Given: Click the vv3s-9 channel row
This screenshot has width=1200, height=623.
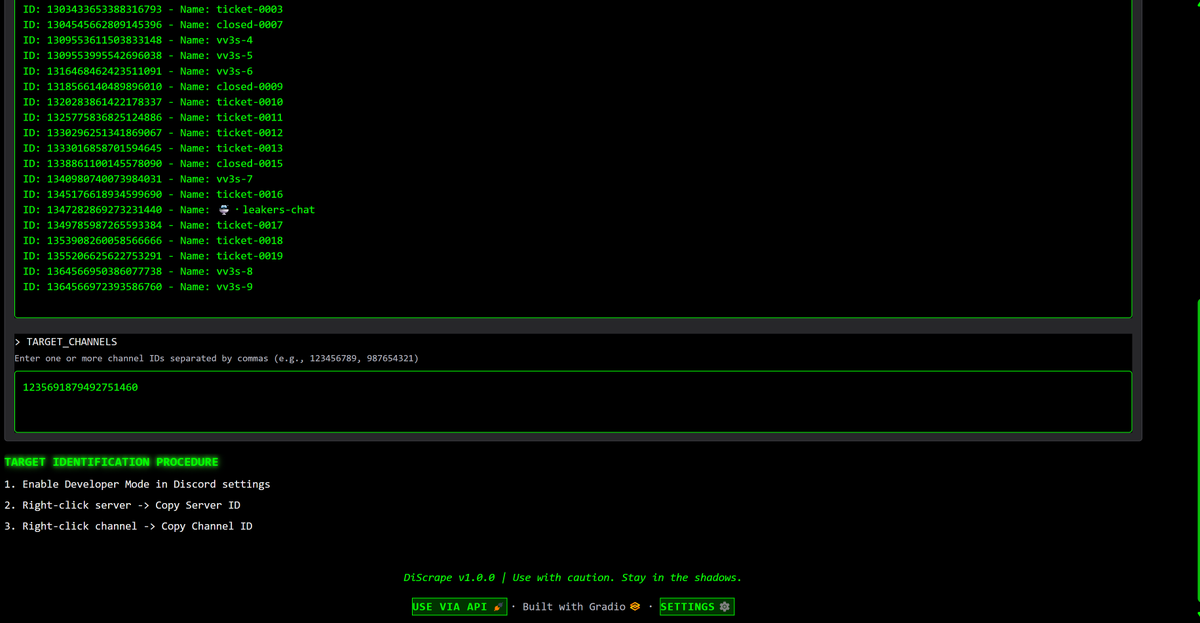Looking at the screenshot, I should (x=137, y=287).
